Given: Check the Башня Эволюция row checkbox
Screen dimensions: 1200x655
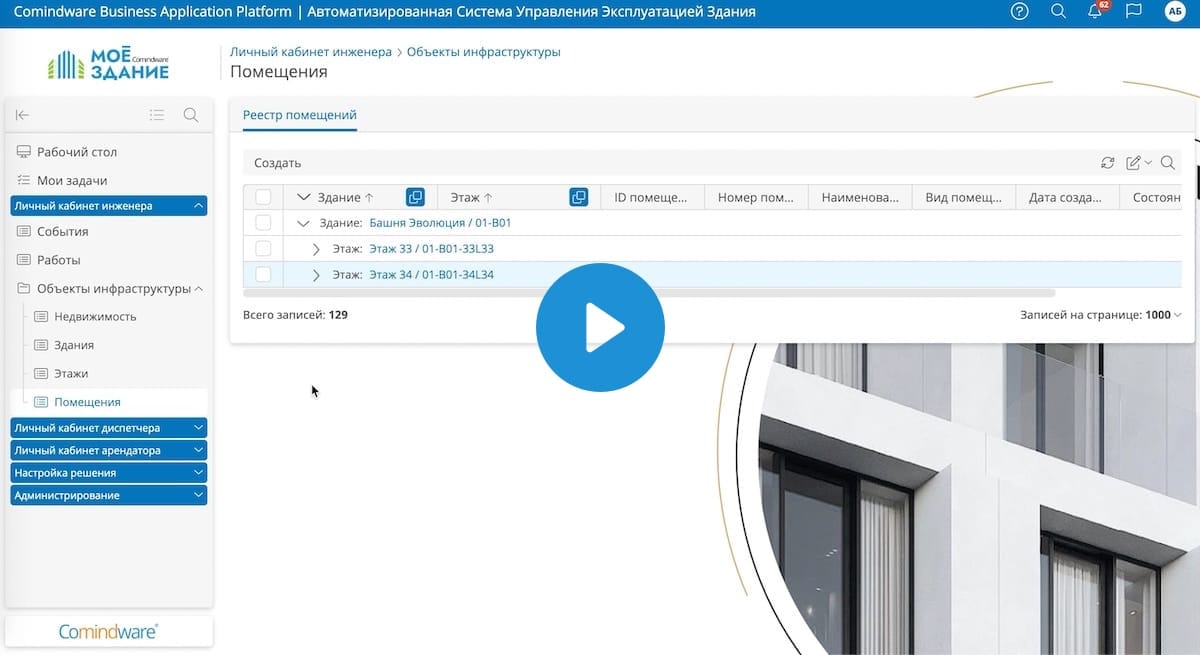Looking at the screenshot, I should point(263,222).
